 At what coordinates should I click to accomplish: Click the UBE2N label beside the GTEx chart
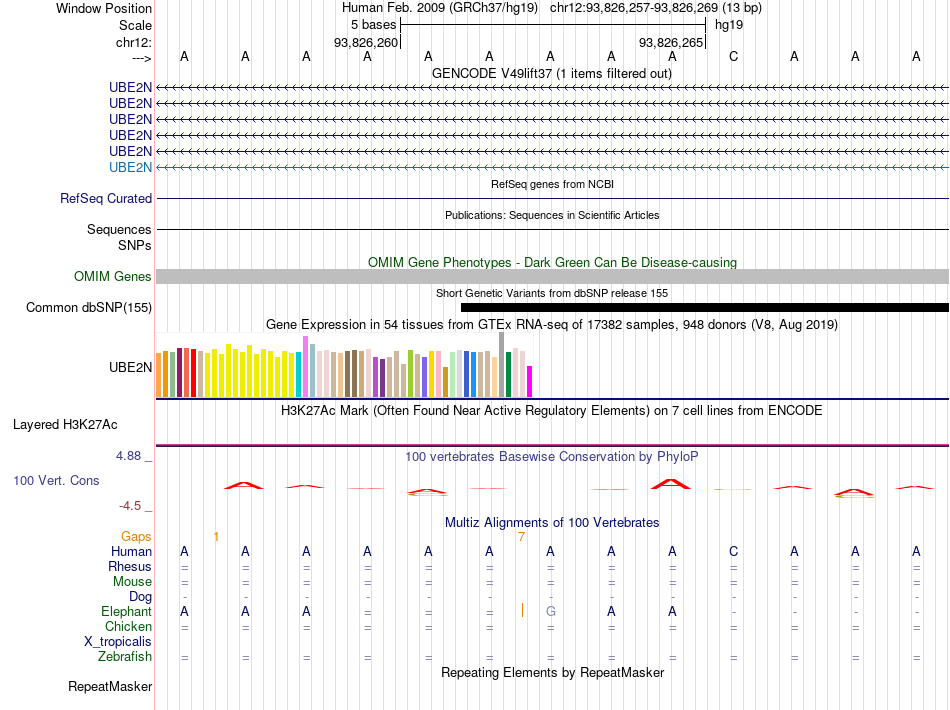click(130, 367)
